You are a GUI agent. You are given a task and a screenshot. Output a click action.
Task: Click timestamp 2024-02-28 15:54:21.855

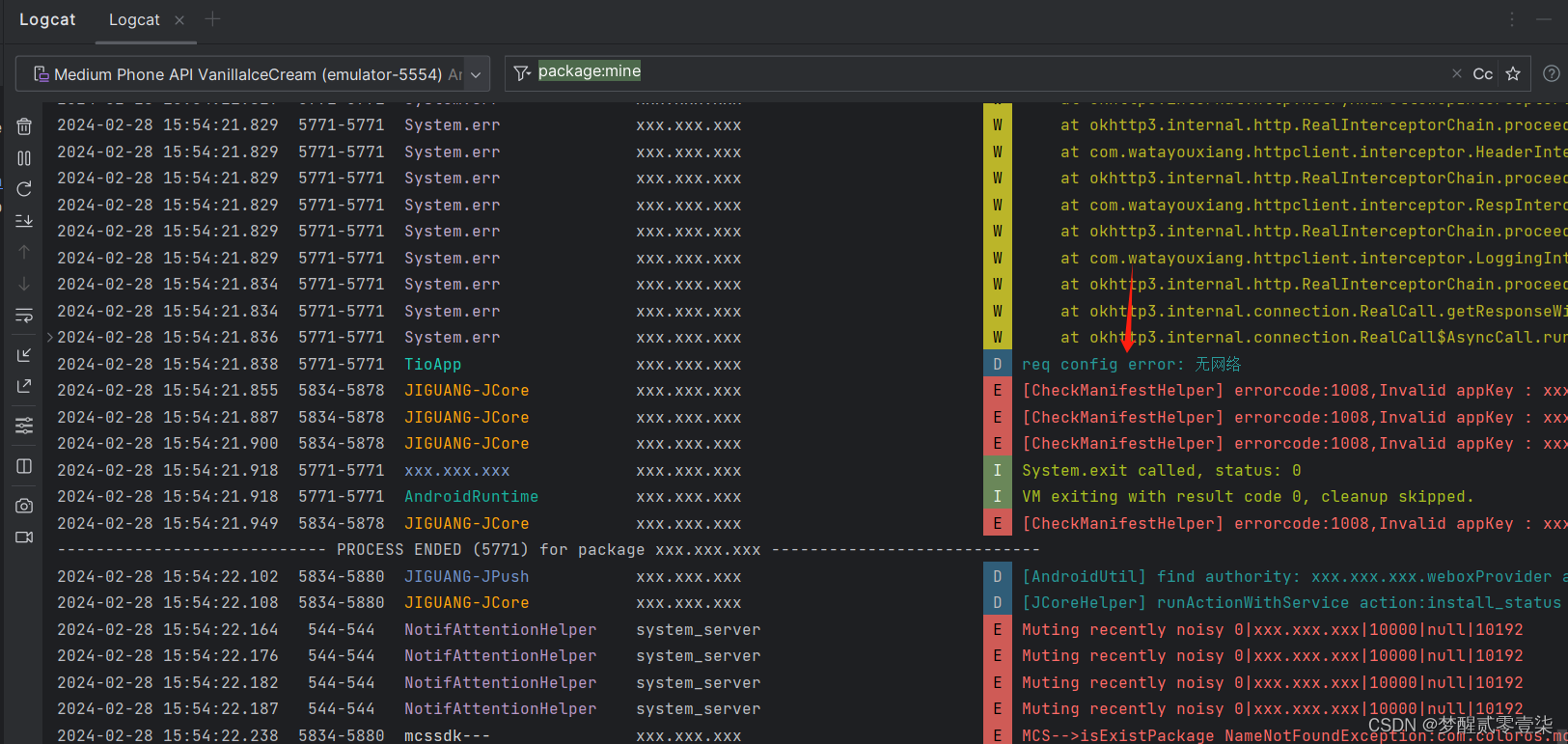[168, 390]
